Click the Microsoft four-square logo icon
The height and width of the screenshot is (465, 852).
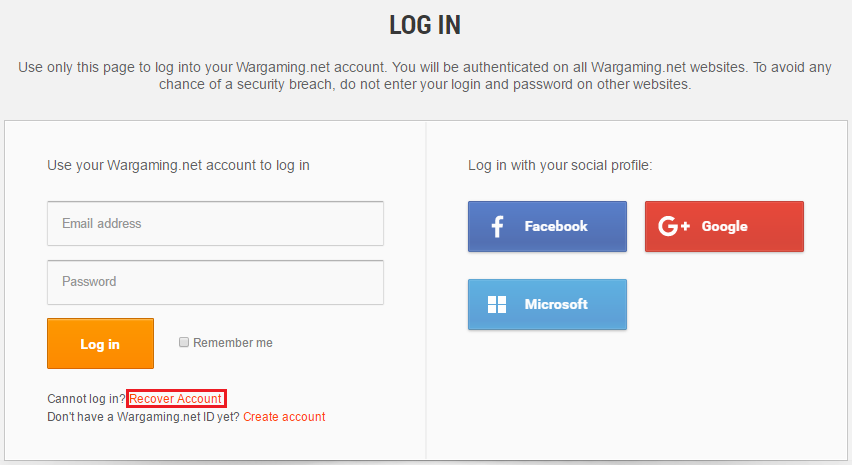click(497, 304)
